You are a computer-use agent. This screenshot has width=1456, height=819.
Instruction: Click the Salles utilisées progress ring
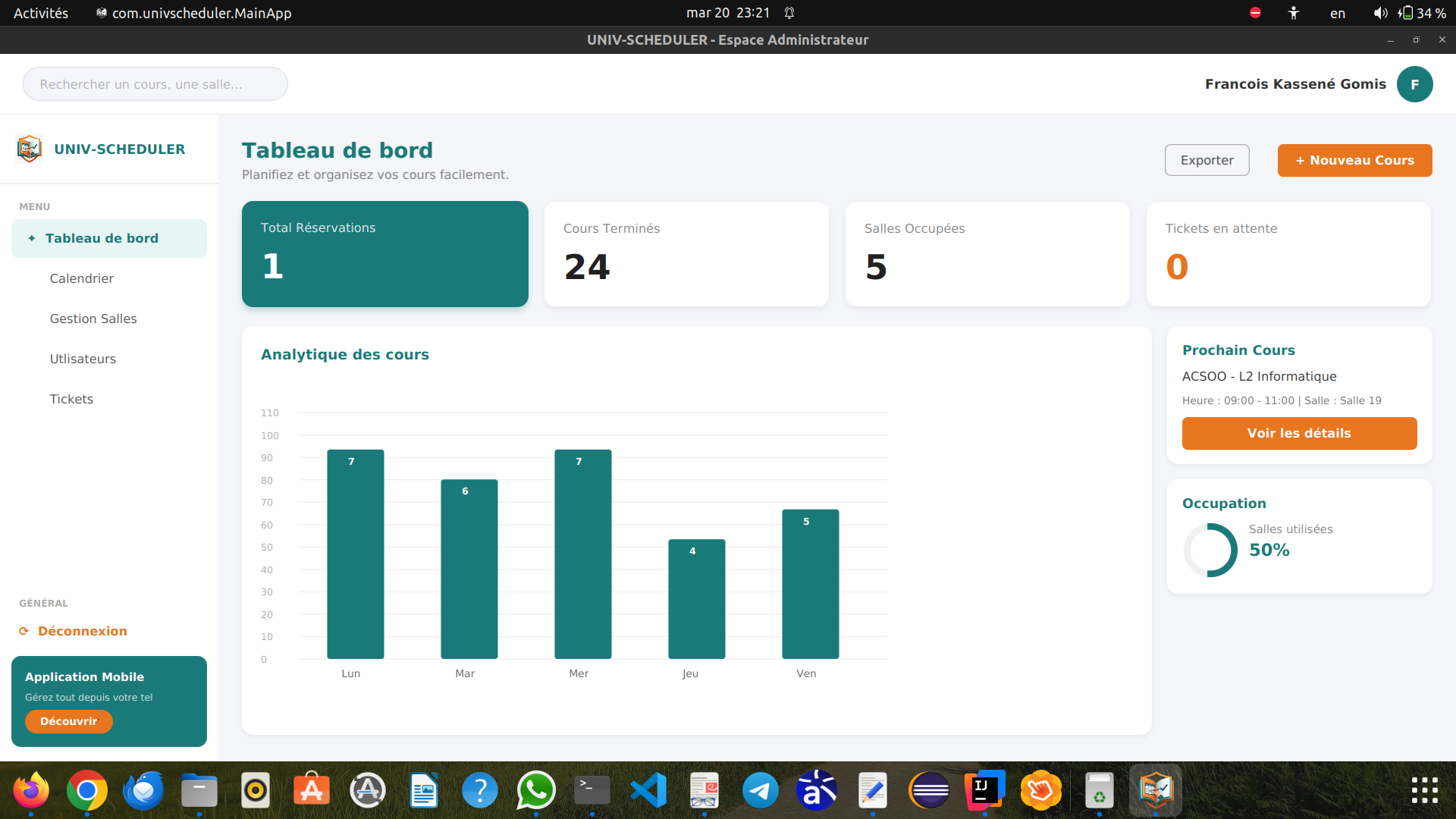[1210, 550]
